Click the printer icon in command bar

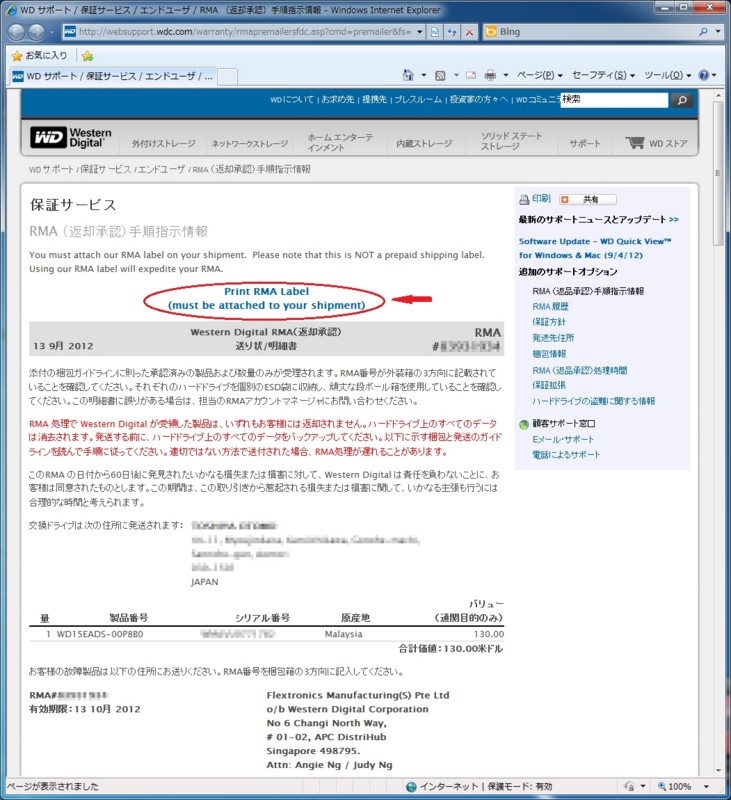[490, 76]
